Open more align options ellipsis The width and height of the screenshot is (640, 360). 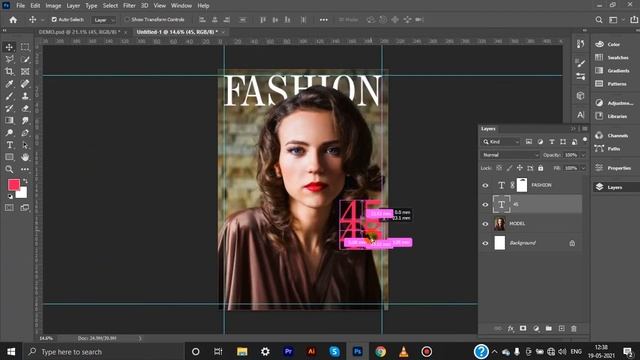[x=323, y=20]
